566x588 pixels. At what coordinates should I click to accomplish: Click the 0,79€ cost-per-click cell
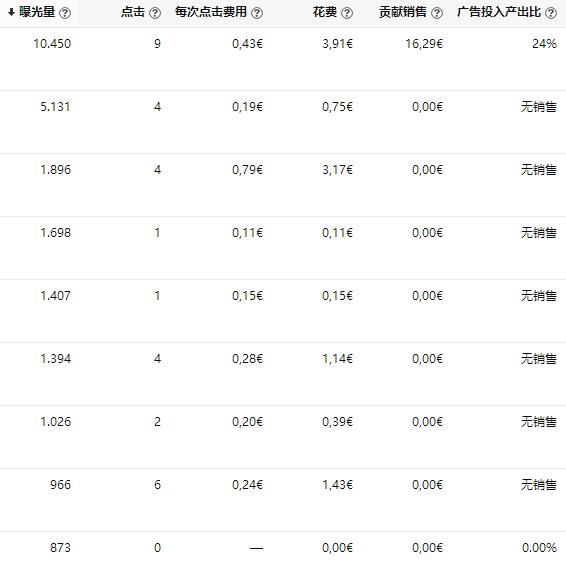[248, 170]
